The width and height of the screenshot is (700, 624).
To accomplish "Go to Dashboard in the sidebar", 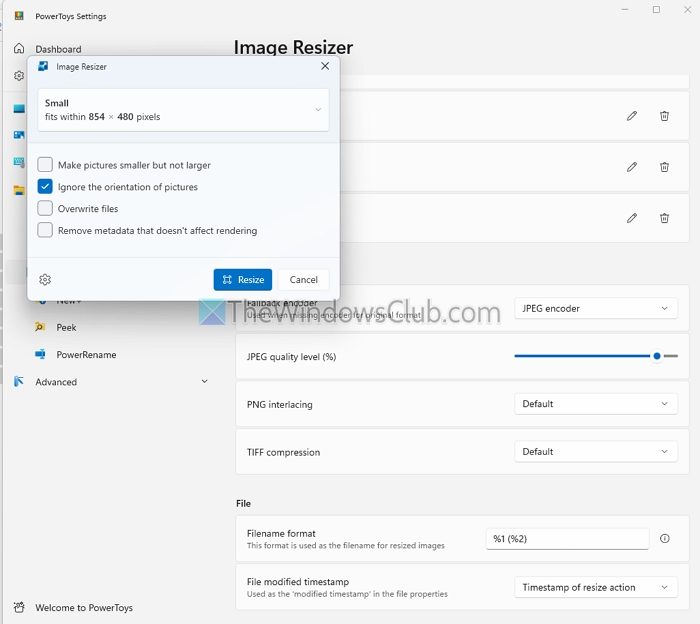I will 58,49.
